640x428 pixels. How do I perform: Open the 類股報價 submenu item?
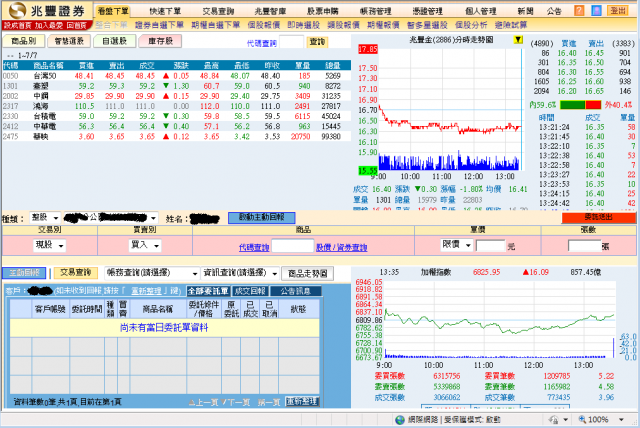(x=344, y=25)
